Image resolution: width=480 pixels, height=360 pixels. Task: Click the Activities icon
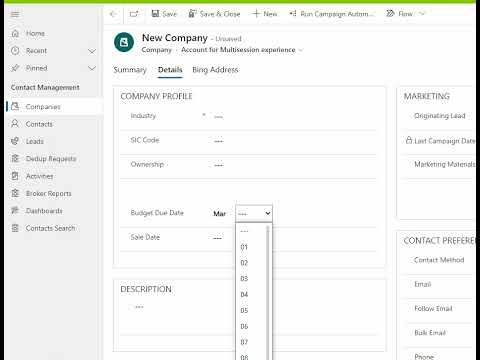15,176
